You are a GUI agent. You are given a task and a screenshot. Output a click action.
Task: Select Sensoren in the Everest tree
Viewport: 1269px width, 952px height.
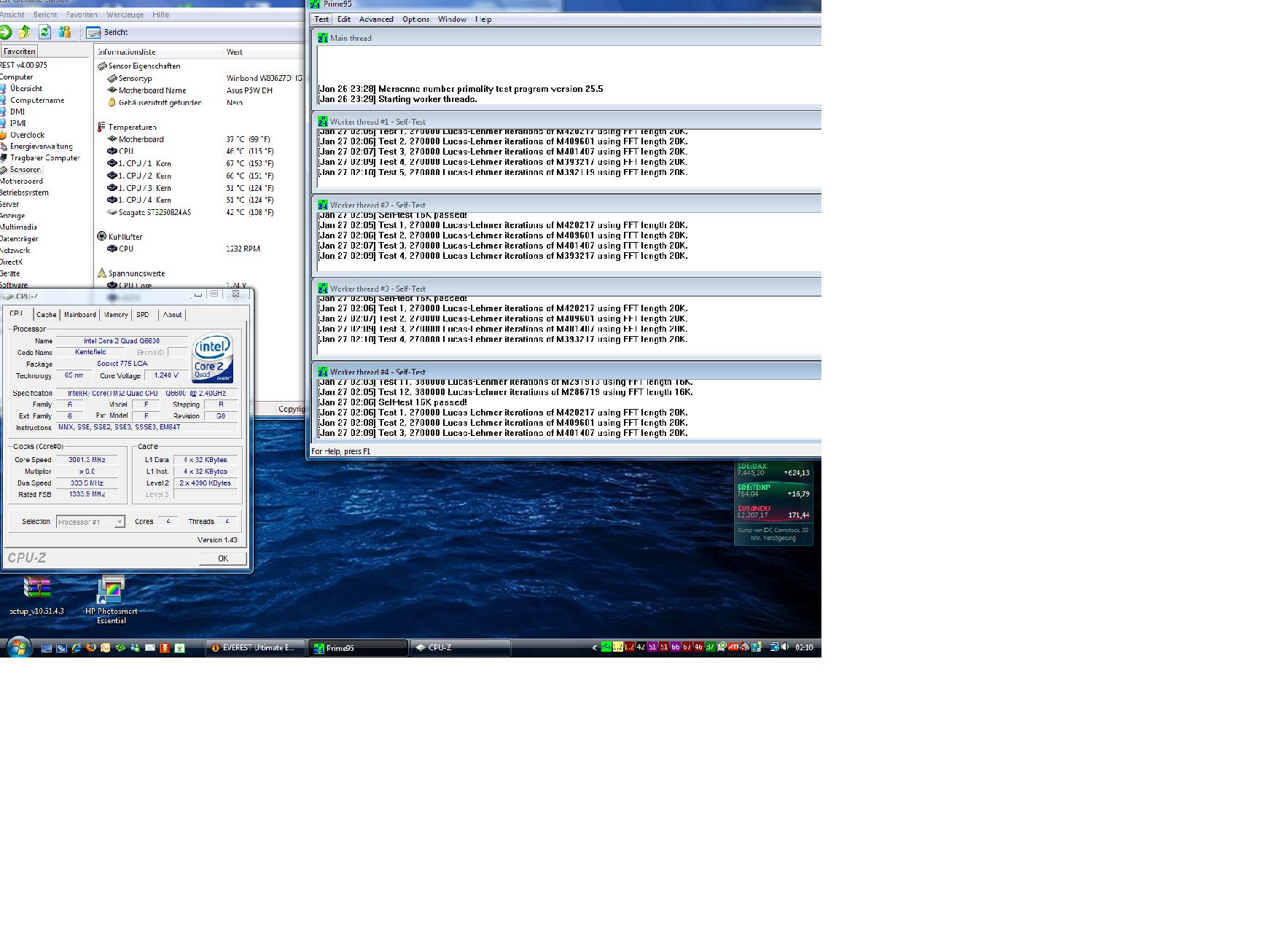coord(26,169)
